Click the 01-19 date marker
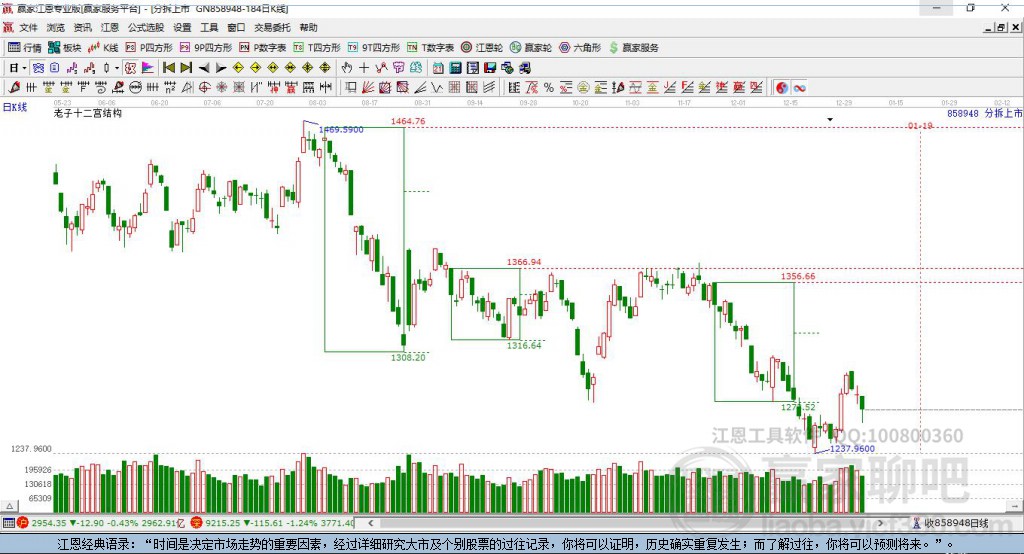This screenshot has width=1024, height=554. (x=920, y=125)
